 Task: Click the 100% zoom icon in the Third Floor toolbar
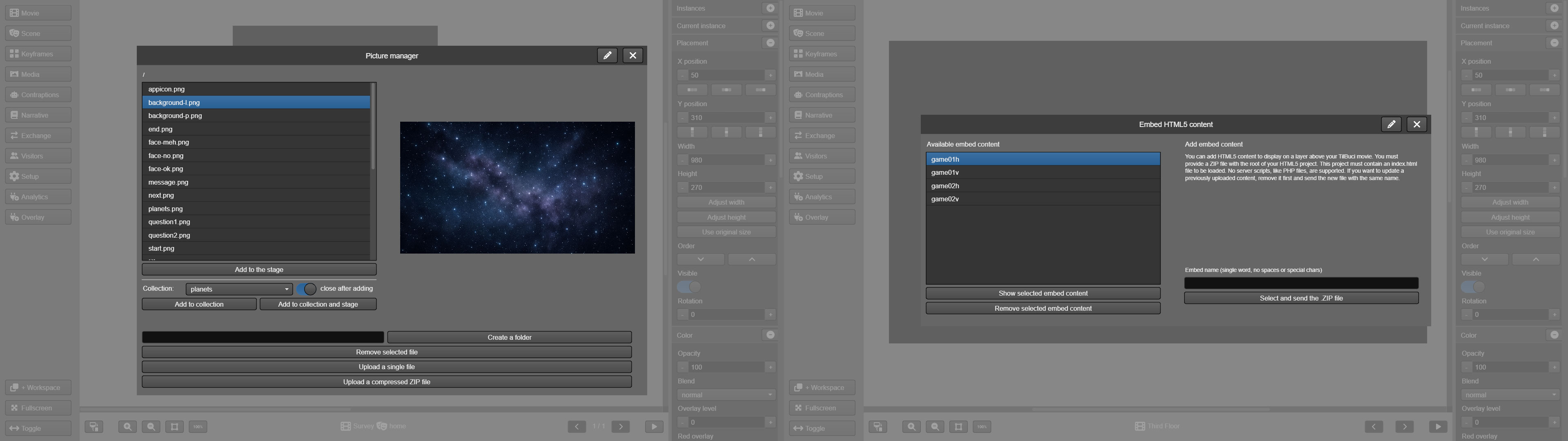[982, 426]
